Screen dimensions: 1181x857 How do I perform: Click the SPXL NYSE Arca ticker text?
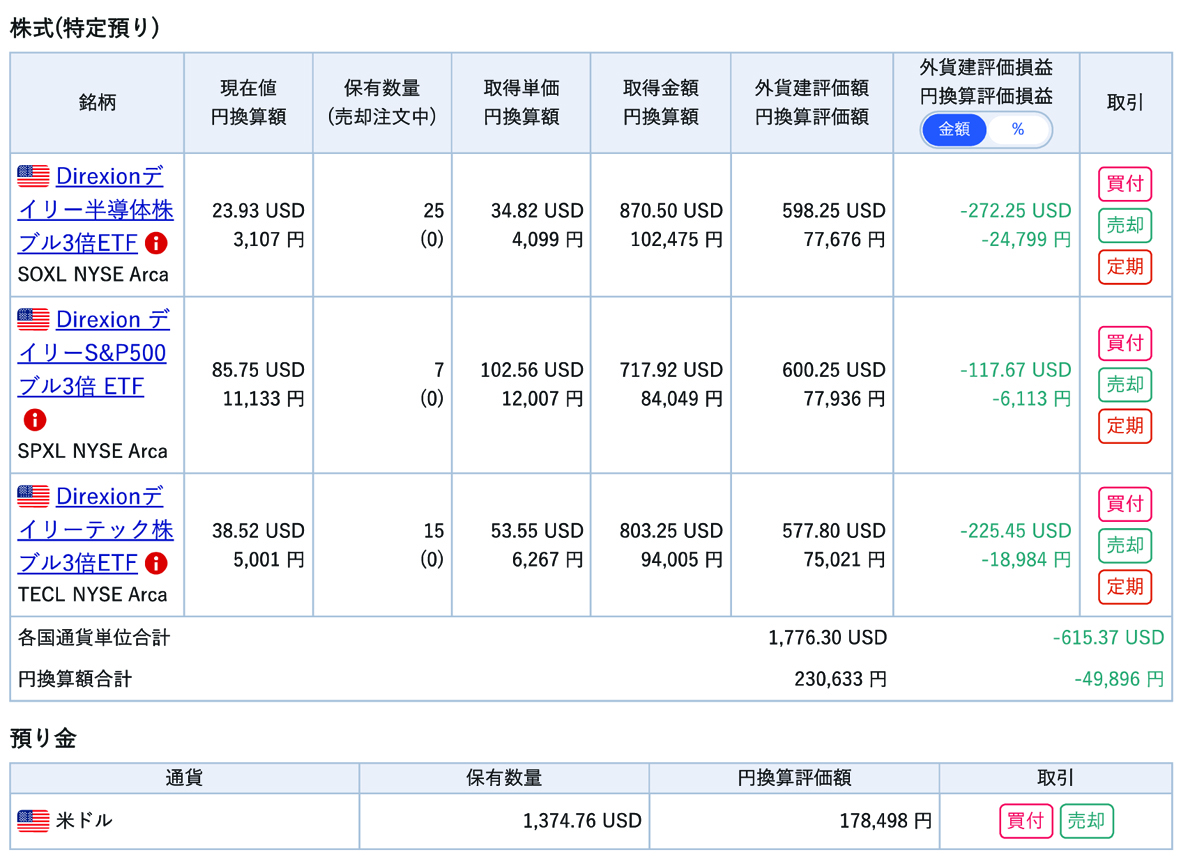(x=93, y=451)
